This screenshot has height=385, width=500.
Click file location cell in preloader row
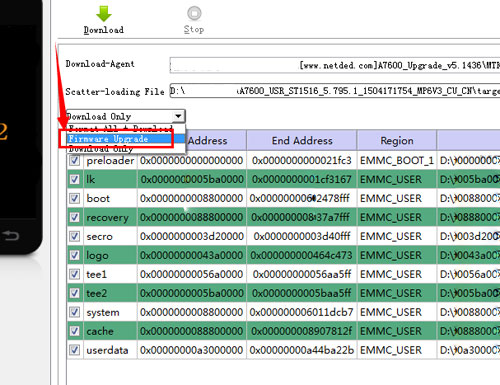pyautogui.click(x=469, y=161)
